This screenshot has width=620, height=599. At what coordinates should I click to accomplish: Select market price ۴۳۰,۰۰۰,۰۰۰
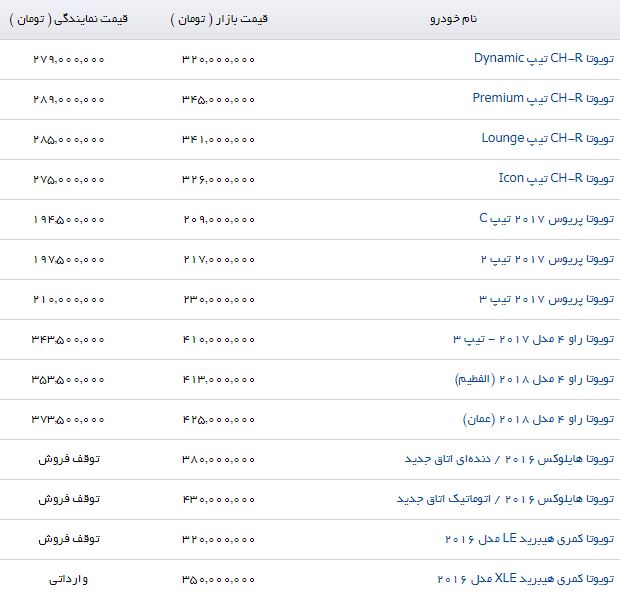(219, 499)
